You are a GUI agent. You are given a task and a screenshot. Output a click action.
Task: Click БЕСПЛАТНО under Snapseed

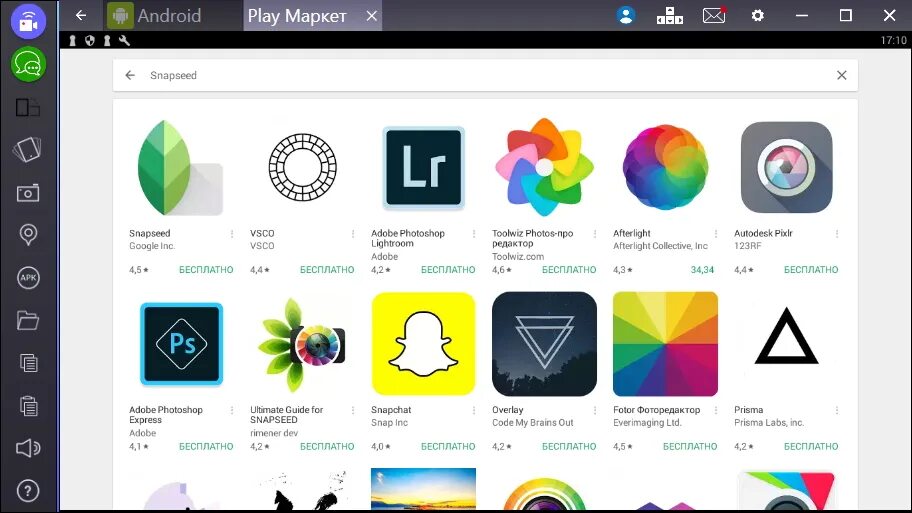(206, 270)
